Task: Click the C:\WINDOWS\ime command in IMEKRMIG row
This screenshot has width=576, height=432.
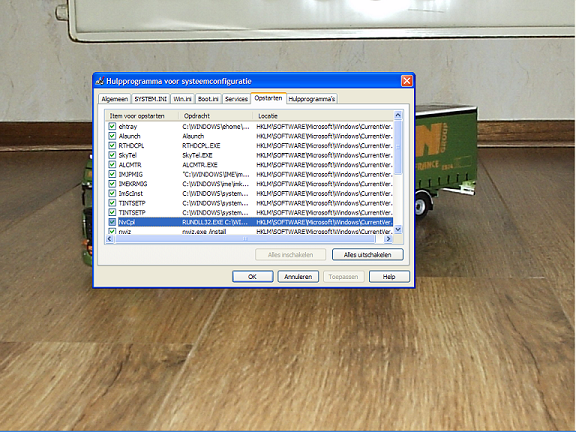Action: (x=216, y=184)
